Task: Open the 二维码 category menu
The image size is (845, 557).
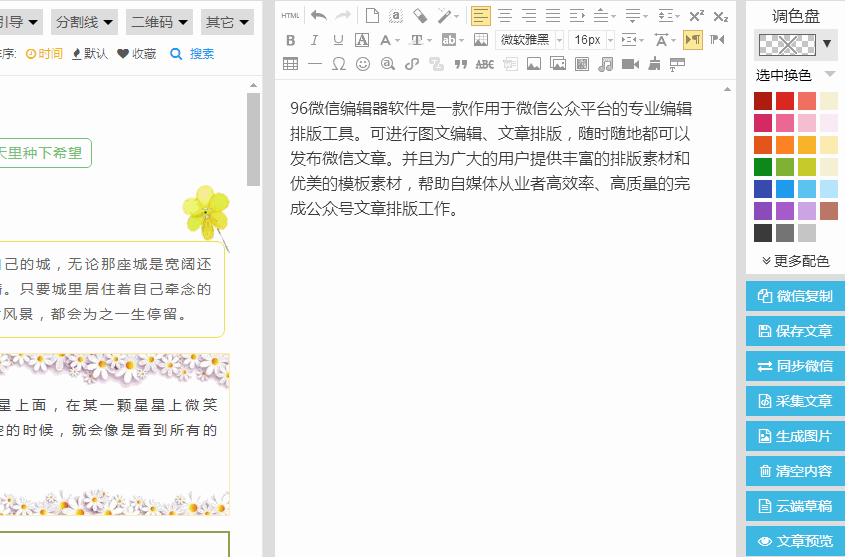Action: coord(160,22)
